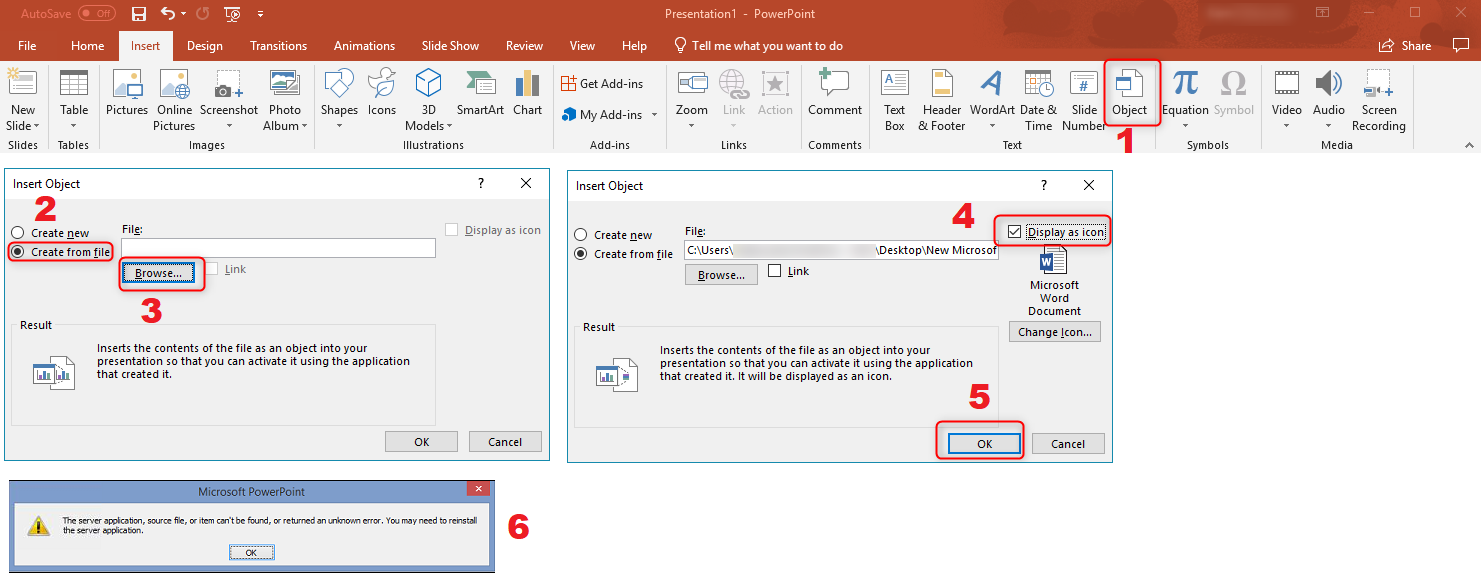
Task: Expand the Undo history dropdown arrow
Action: tap(183, 14)
